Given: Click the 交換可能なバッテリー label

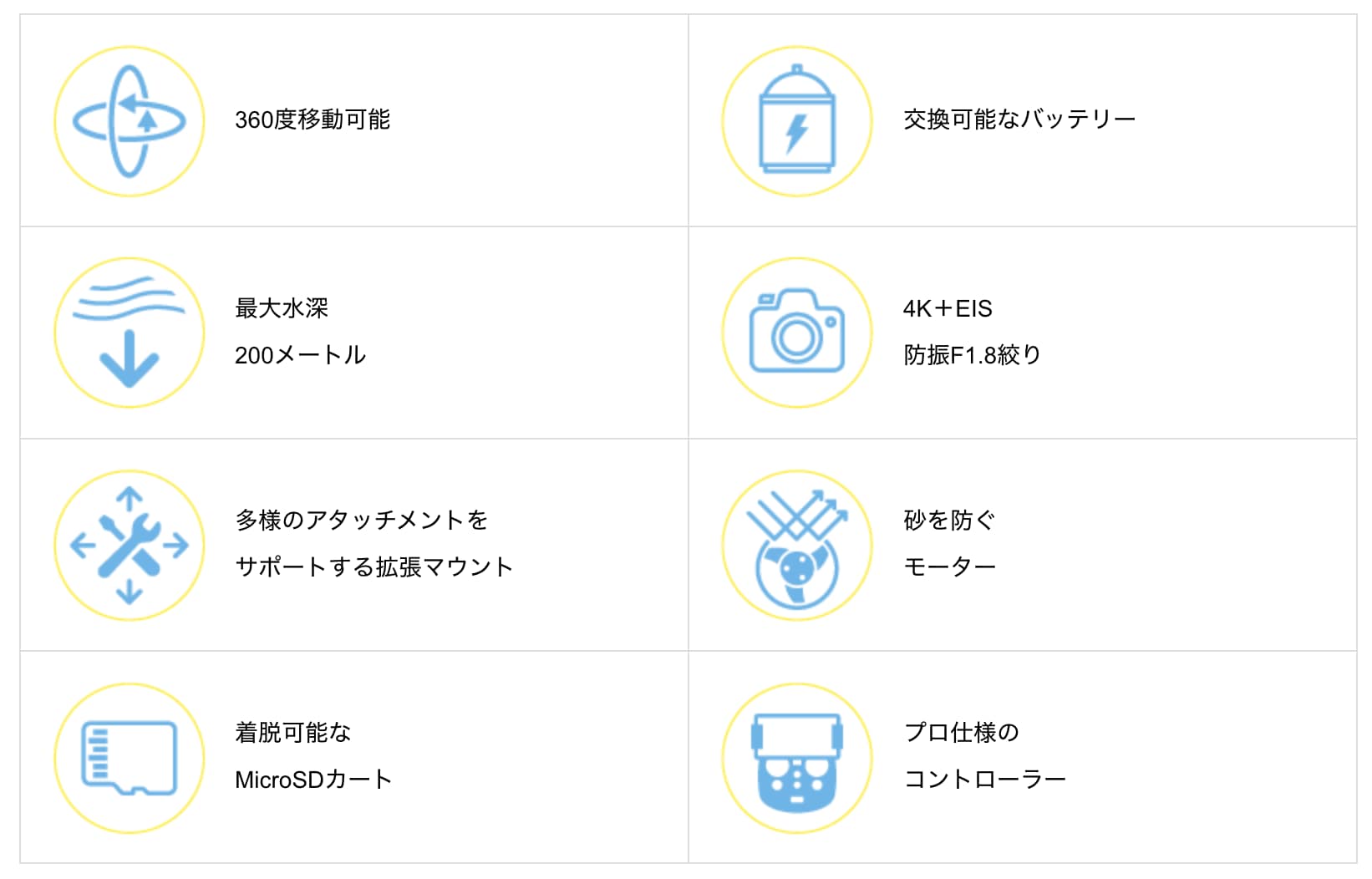Looking at the screenshot, I should pos(1019,119).
